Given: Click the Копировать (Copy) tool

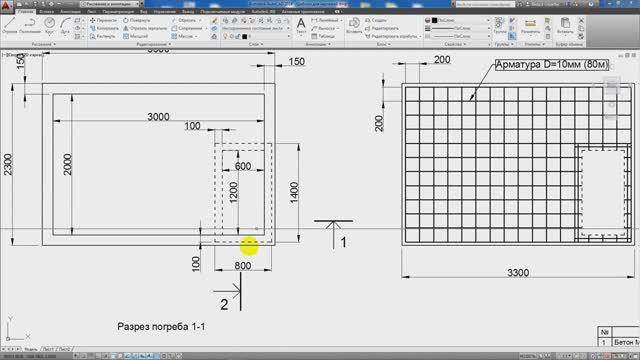Looking at the screenshot, I should tap(104, 28).
